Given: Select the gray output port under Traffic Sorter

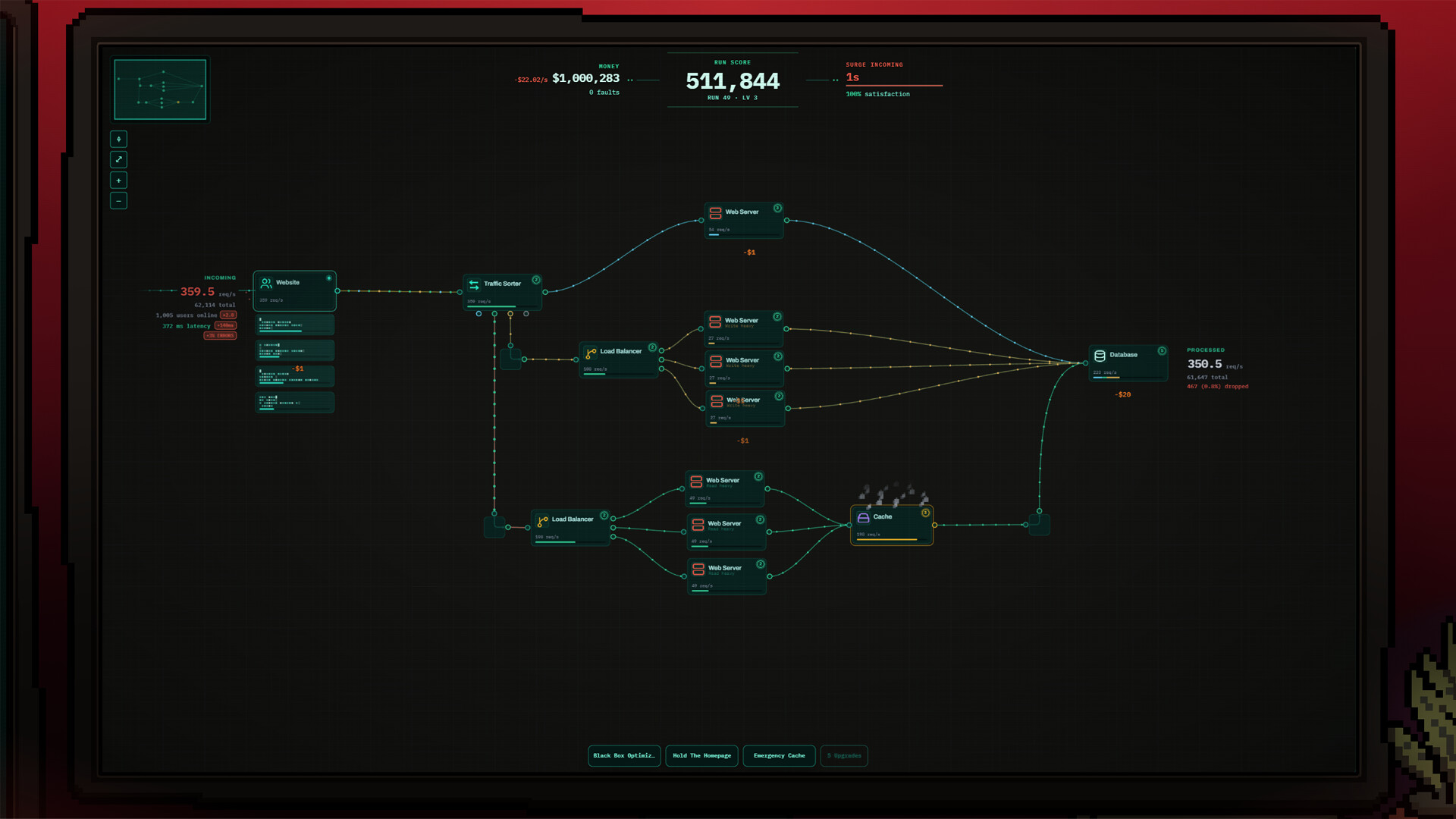Looking at the screenshot, I should coord(526,313).
